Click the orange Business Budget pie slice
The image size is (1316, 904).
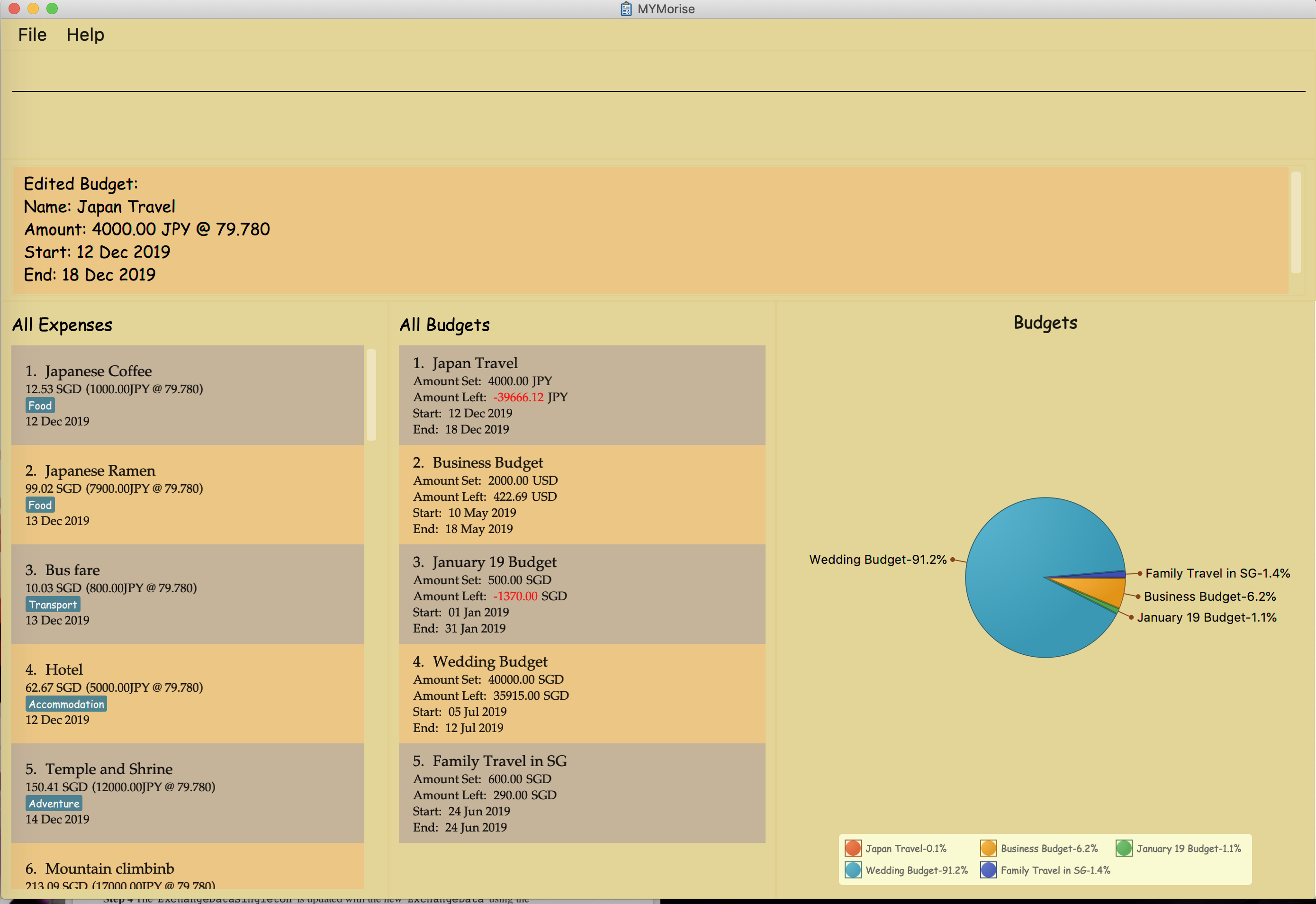[x=1101, y=590]
